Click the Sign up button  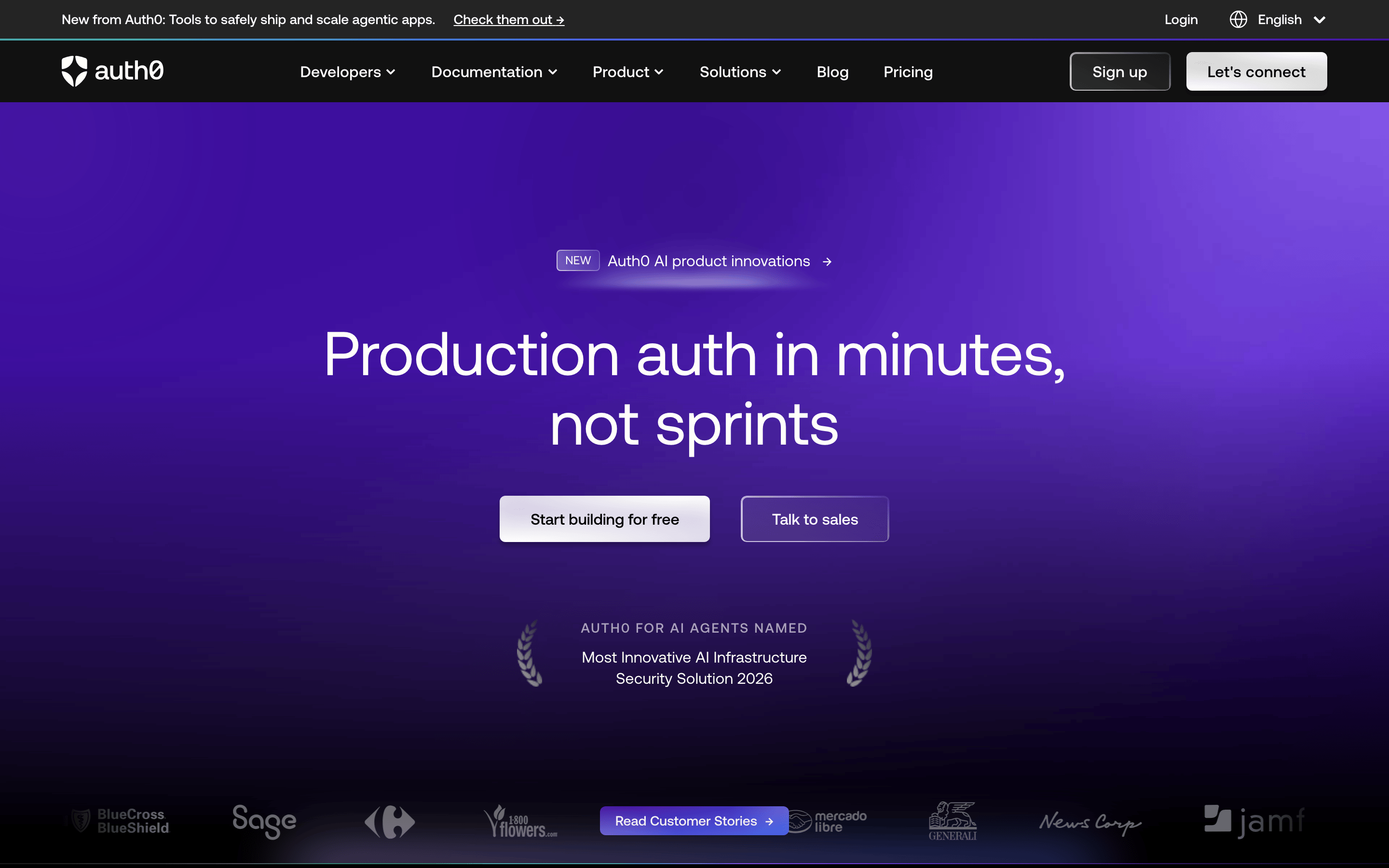click(1120, 71)
